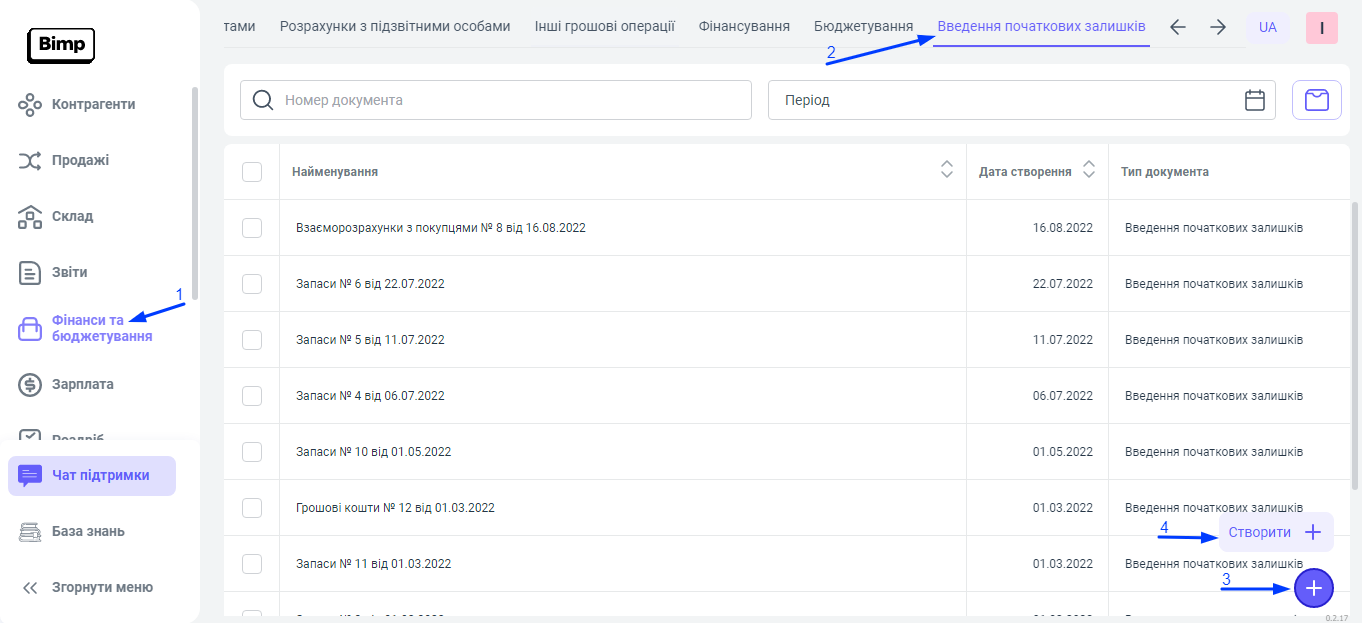
Task: Switch to the Бюджетування tab
Action: (863, 26)
